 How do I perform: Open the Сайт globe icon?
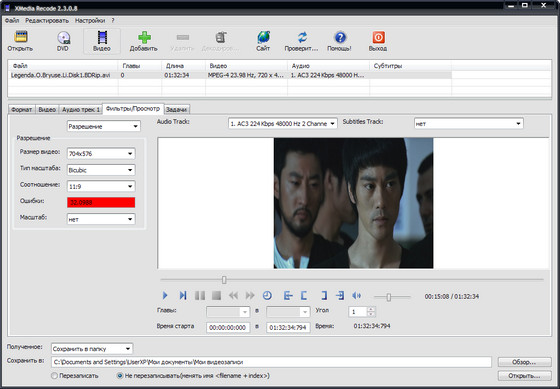pos(264,37)
